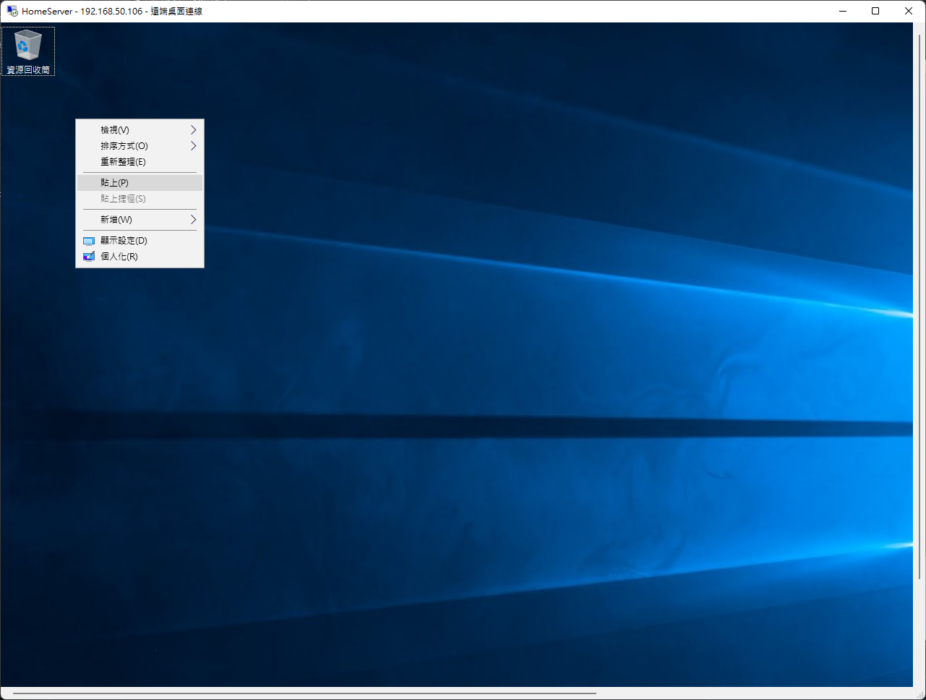Minimize the Remote Desktop window
Screen dimensions: 926x700
(843, 11)
